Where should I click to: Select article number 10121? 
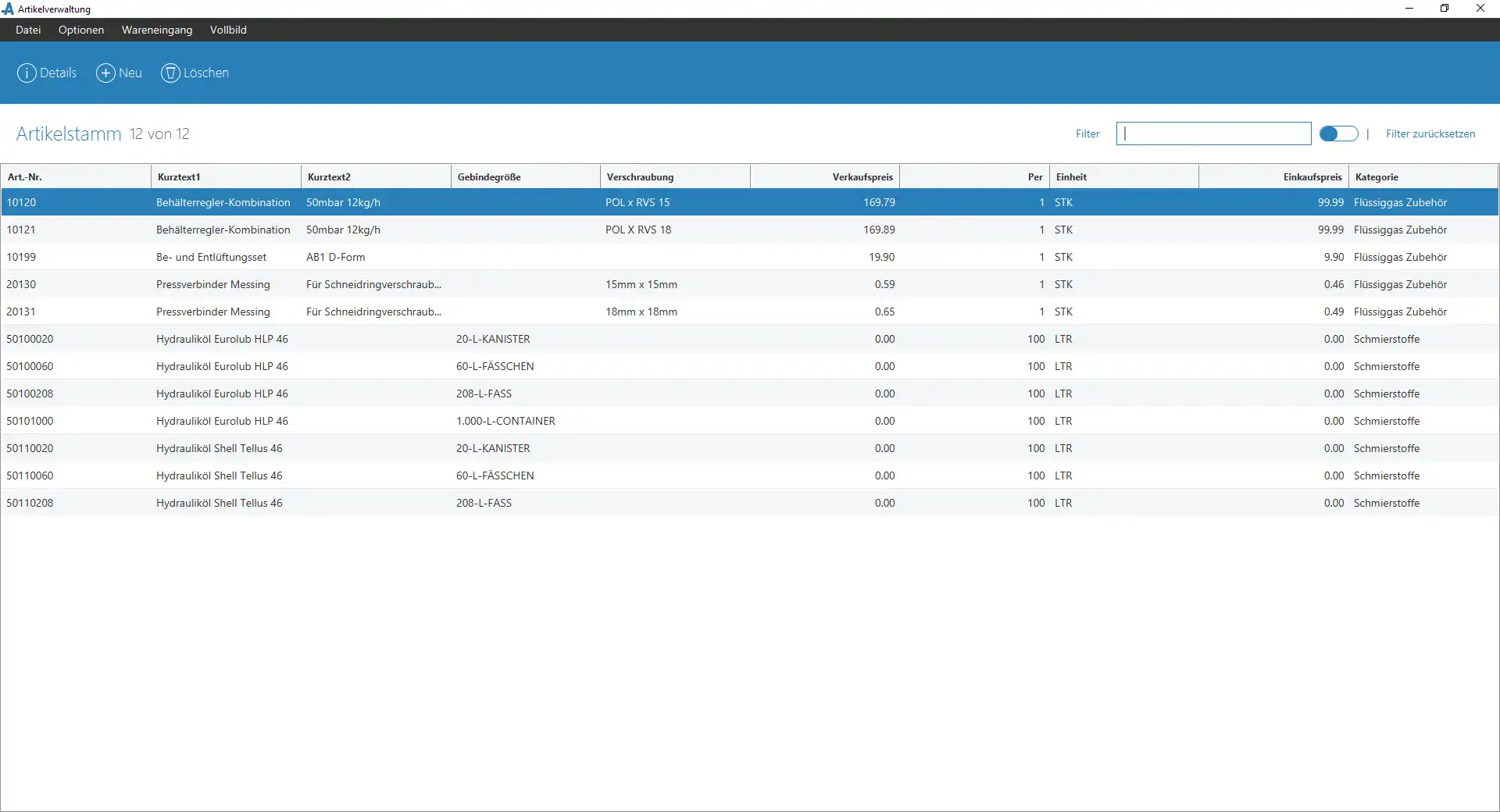21,230
